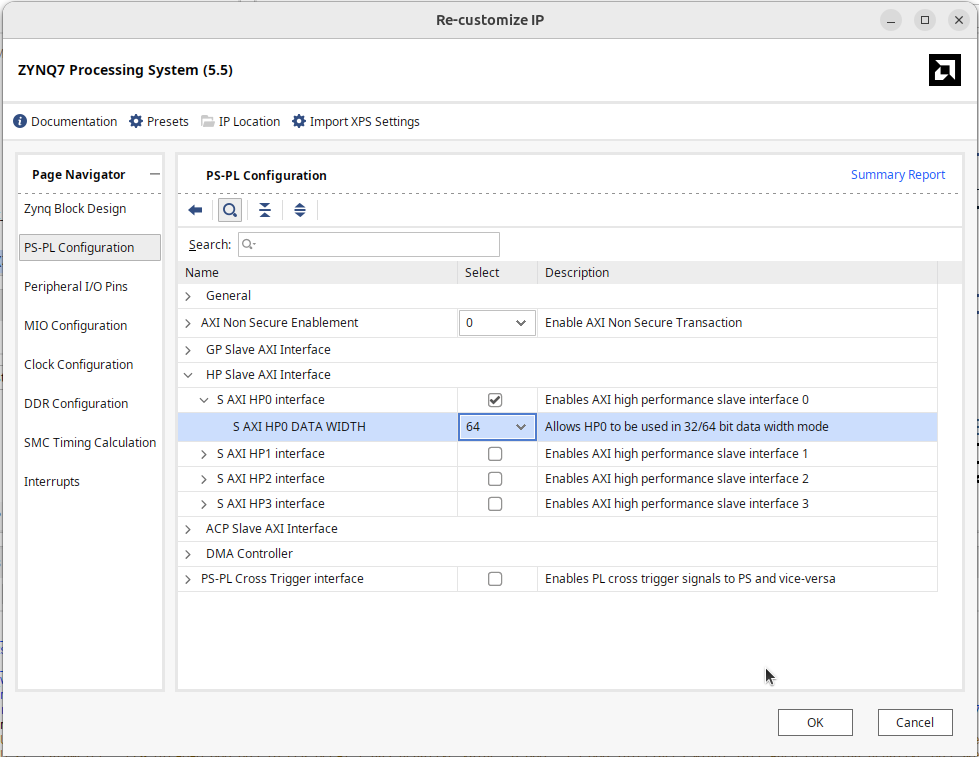This screenshot has width=979, height=757.
Task: Open the Interrupts page
Action: pyautogui.click(x=52, y=482)
